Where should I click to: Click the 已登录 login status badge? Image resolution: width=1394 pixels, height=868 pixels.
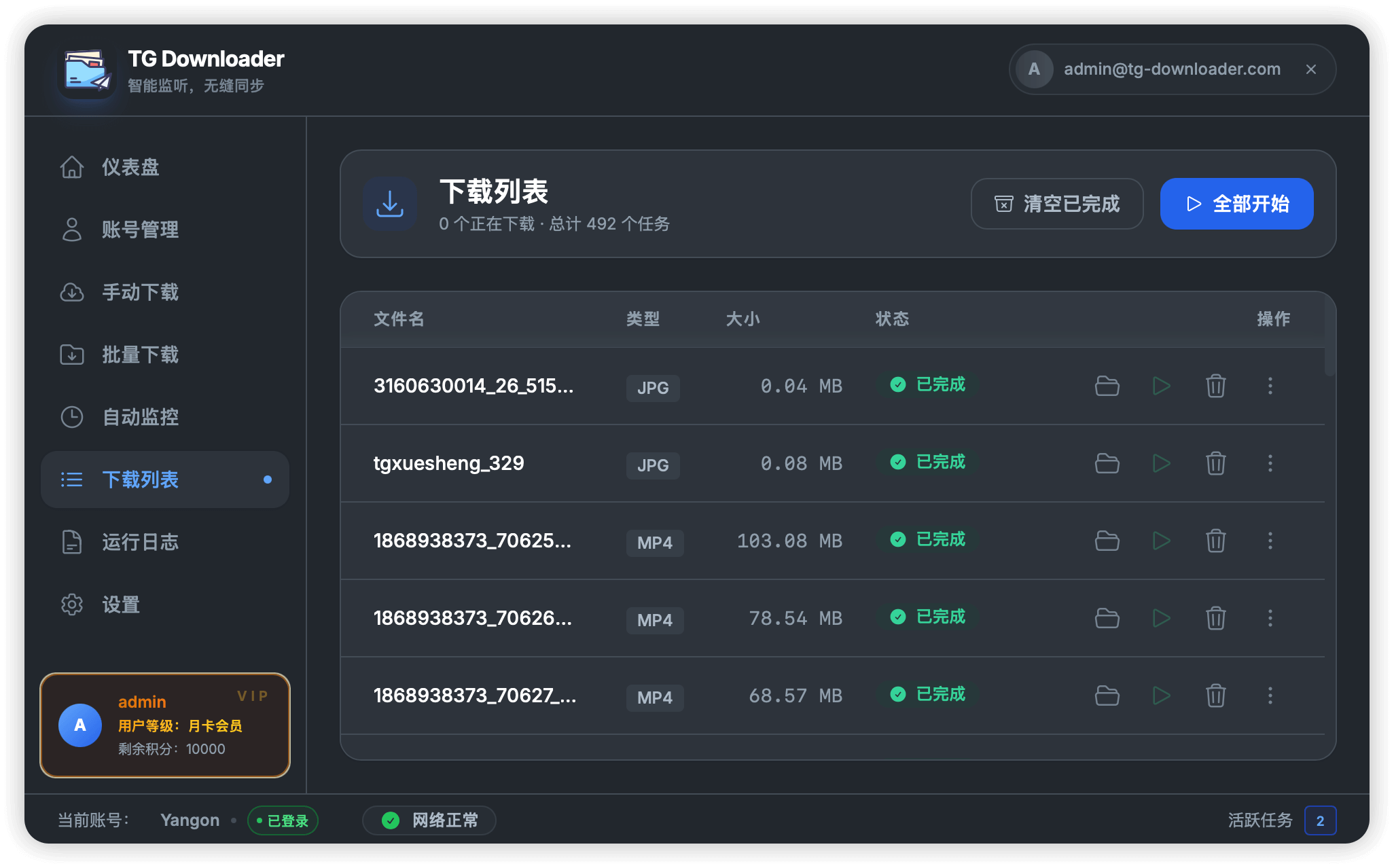pos(282,820)
